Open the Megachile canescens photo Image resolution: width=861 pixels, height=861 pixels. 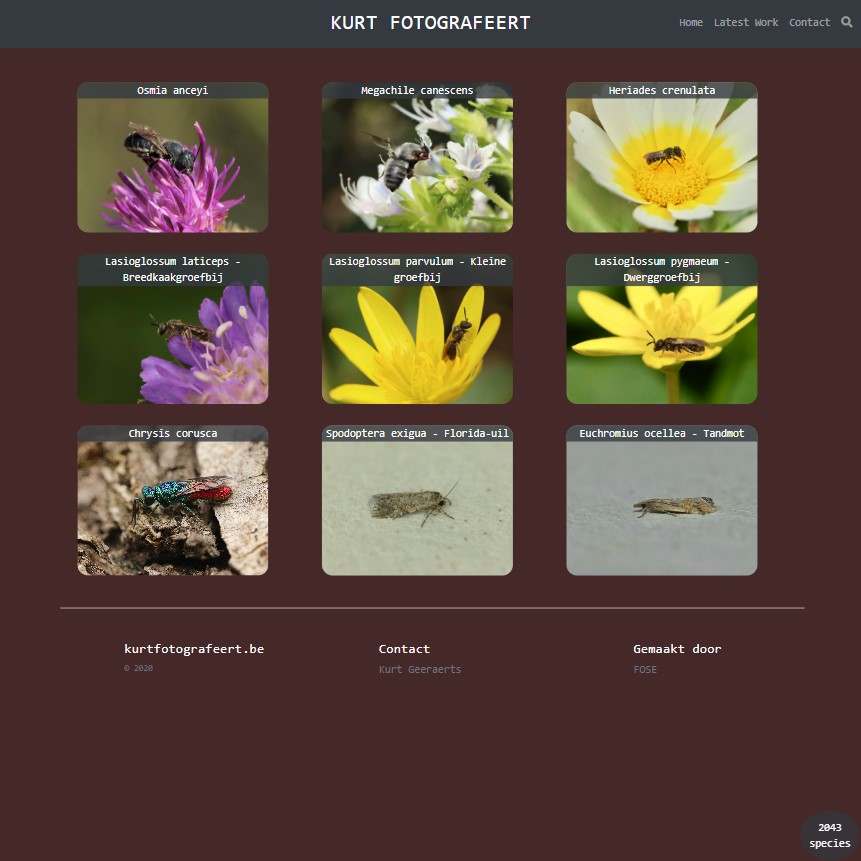(x=417, y=165)
